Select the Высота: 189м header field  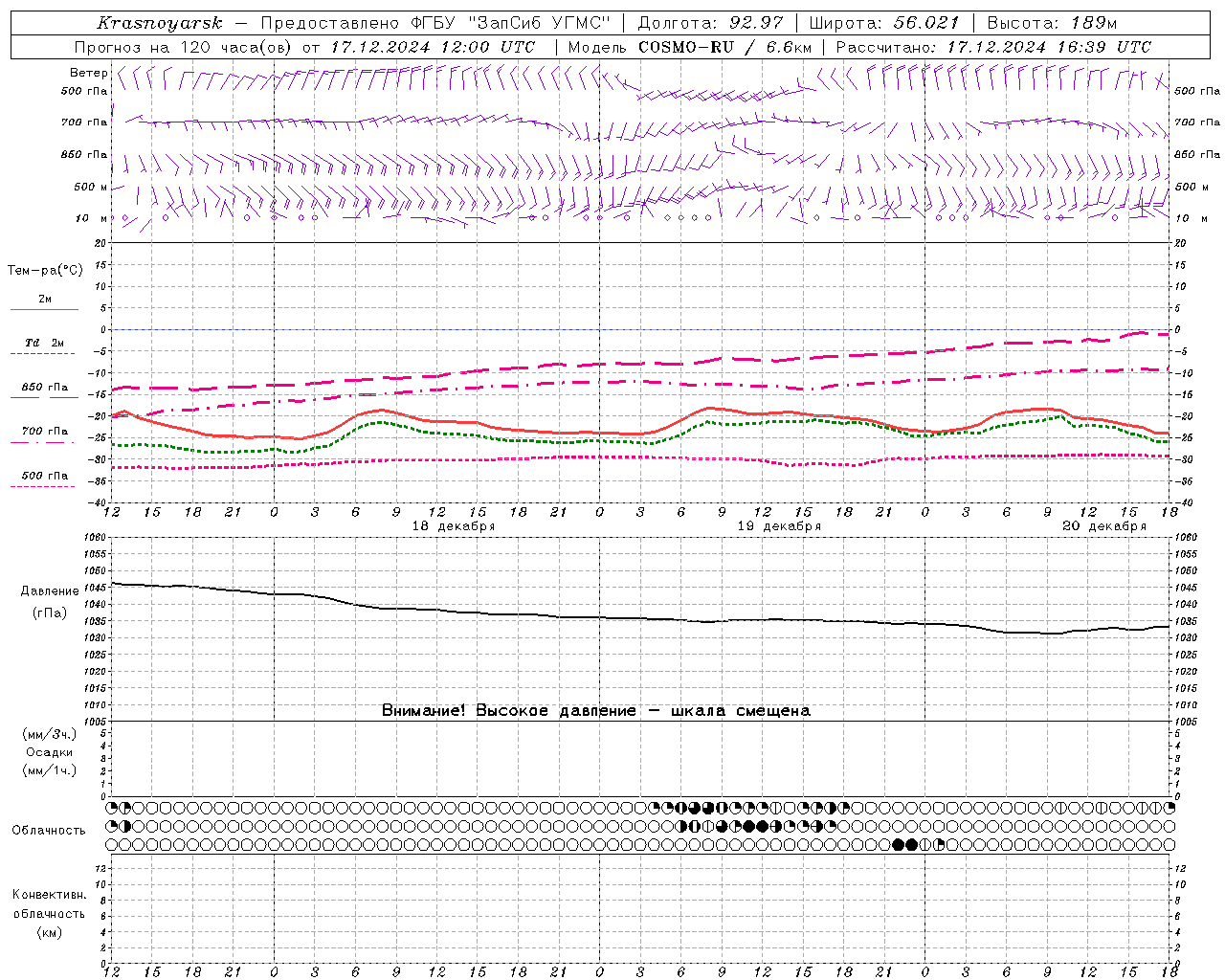(1052, 23)
